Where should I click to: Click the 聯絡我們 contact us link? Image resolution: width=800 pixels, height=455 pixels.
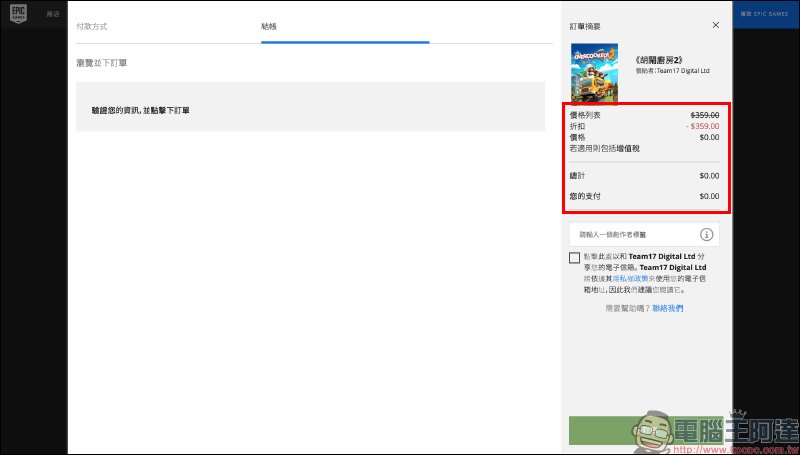pos(668,309)
